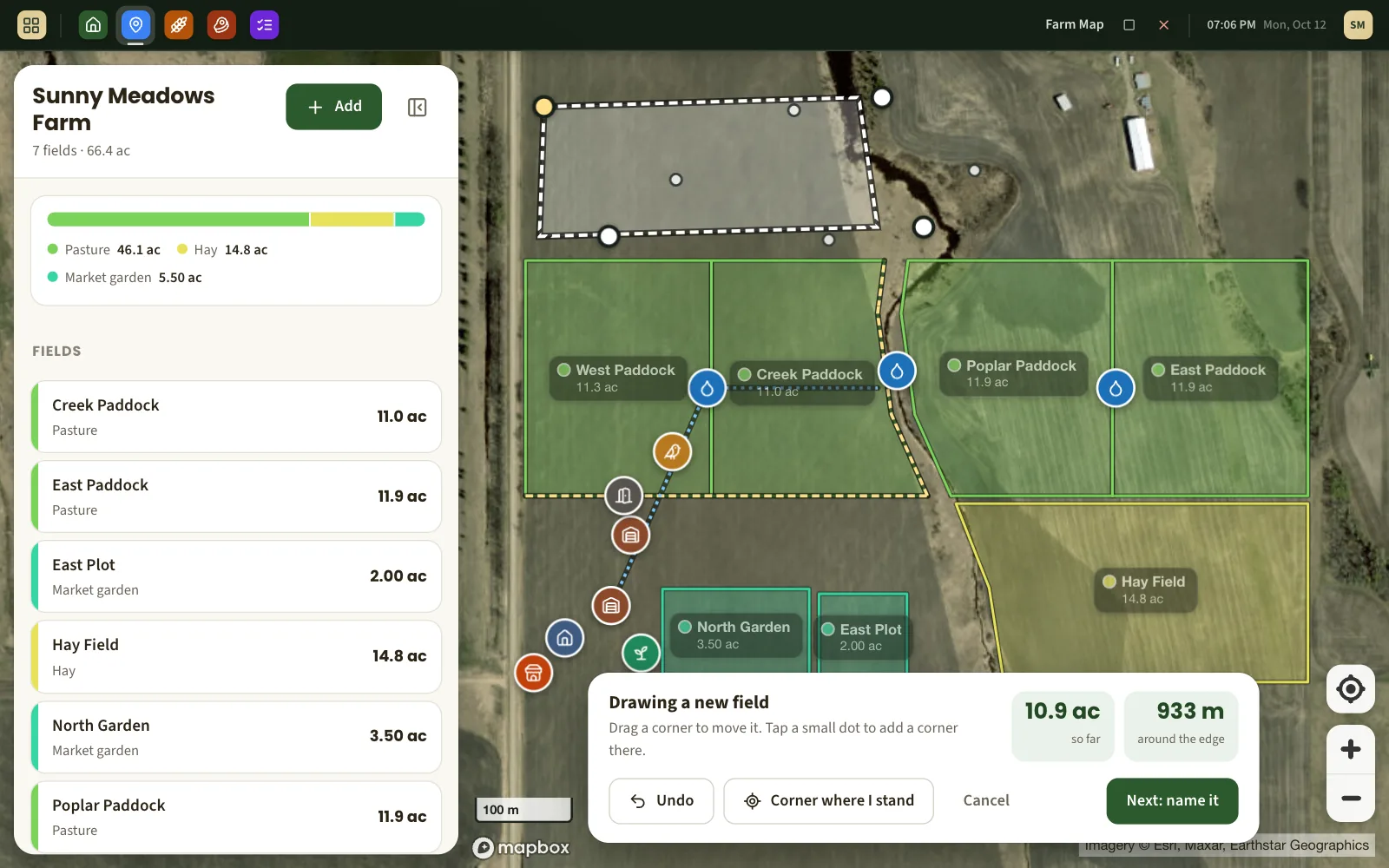Open East Paddock field card
Viewport: 1389px width, 868px height.
[x=236, y=496]
